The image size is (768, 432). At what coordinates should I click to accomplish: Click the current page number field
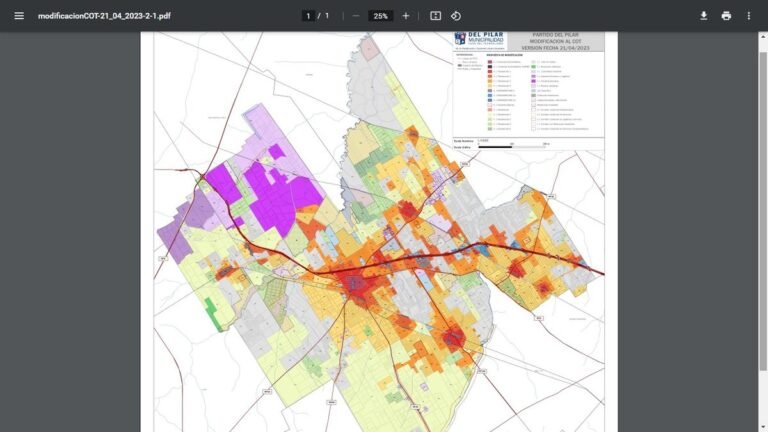[x=308, y=16]
